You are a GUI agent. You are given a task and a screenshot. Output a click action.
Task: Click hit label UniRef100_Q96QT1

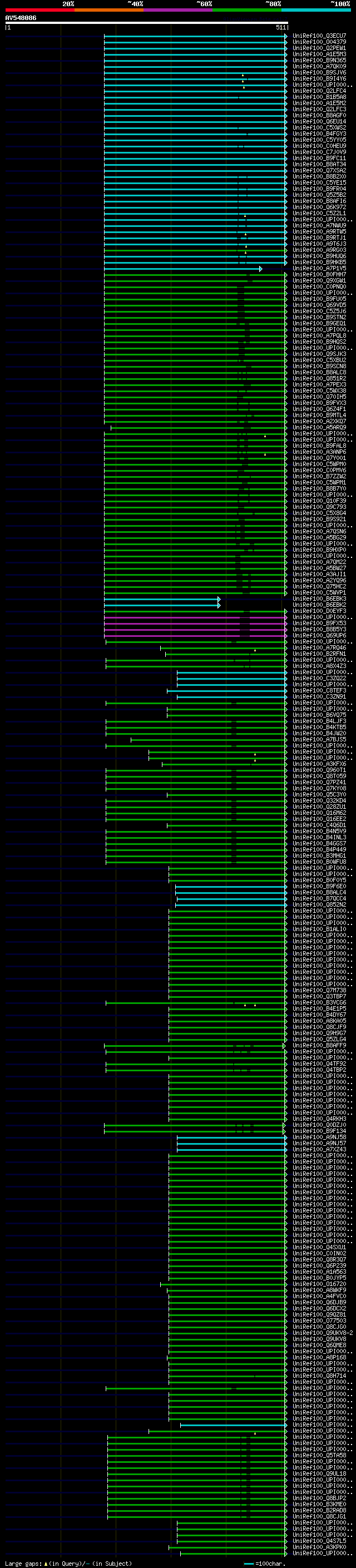click(319, 770)
